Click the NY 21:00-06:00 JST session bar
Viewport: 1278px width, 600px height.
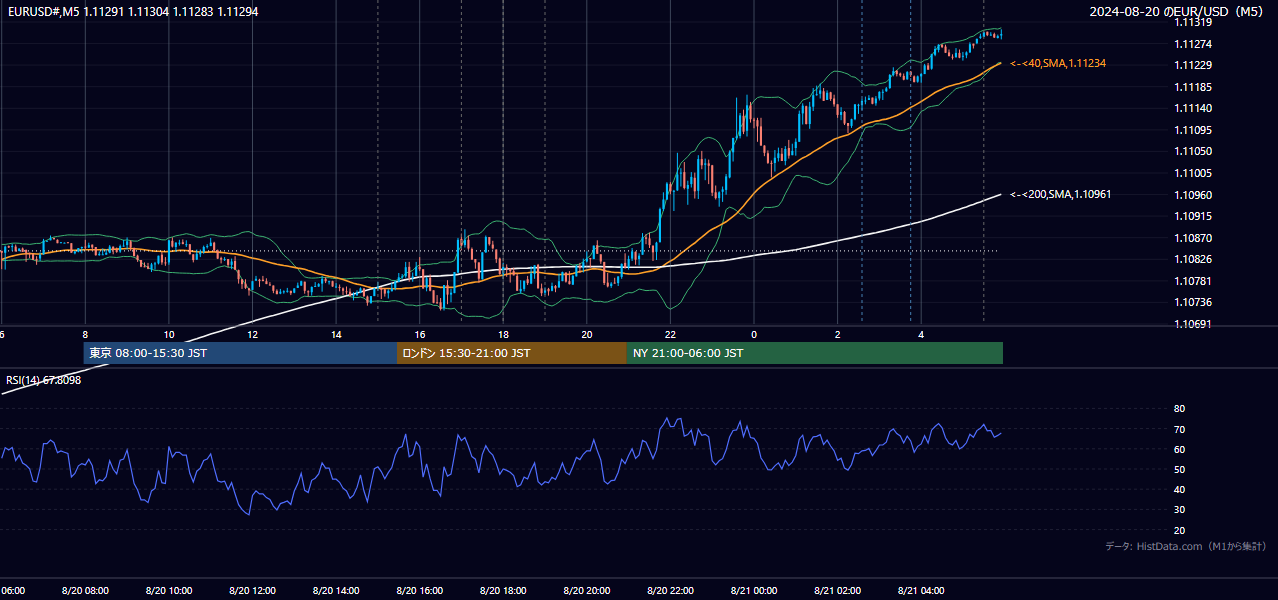click(x=815, y=353)
